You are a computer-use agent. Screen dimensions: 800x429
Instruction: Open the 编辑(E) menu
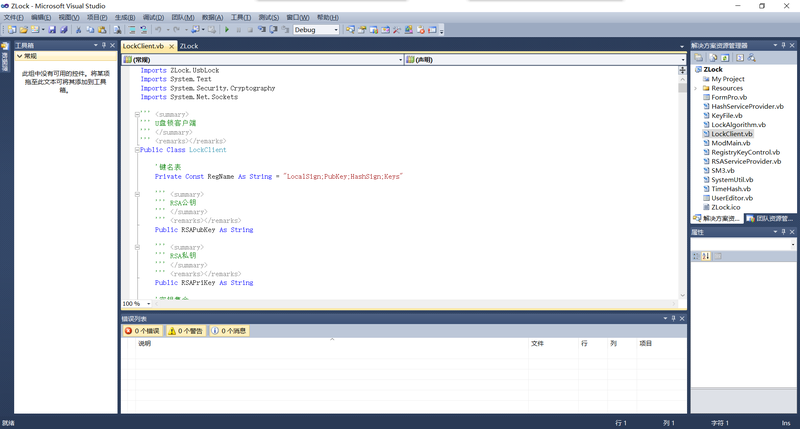pos(41,17)
